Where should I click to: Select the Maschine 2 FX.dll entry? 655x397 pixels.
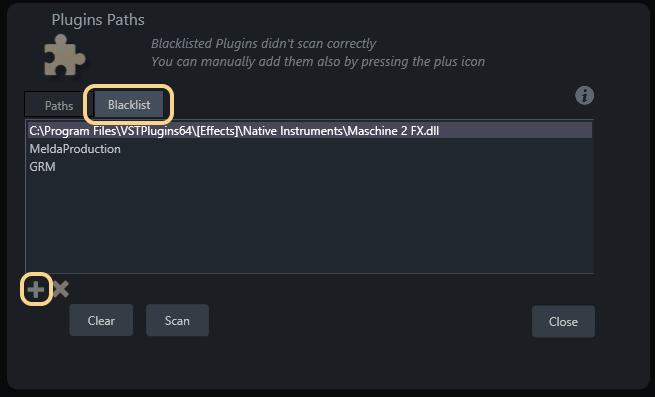pos(310,131)
